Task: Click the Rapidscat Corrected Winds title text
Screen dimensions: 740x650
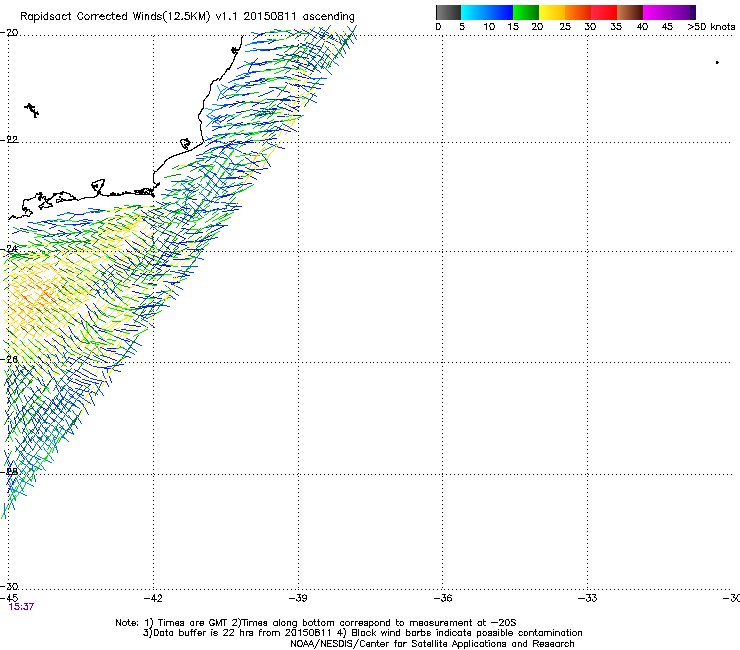Action: 187,17
